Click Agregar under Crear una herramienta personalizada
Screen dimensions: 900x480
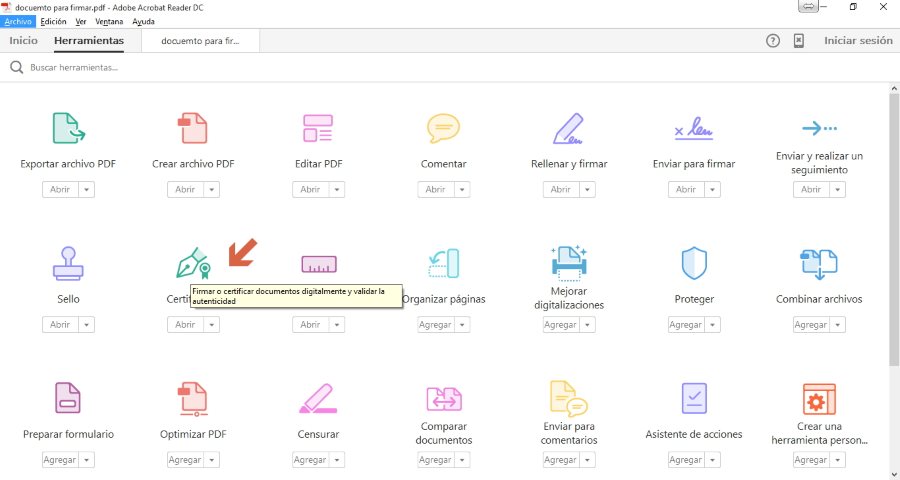click(x=811, y=460)
